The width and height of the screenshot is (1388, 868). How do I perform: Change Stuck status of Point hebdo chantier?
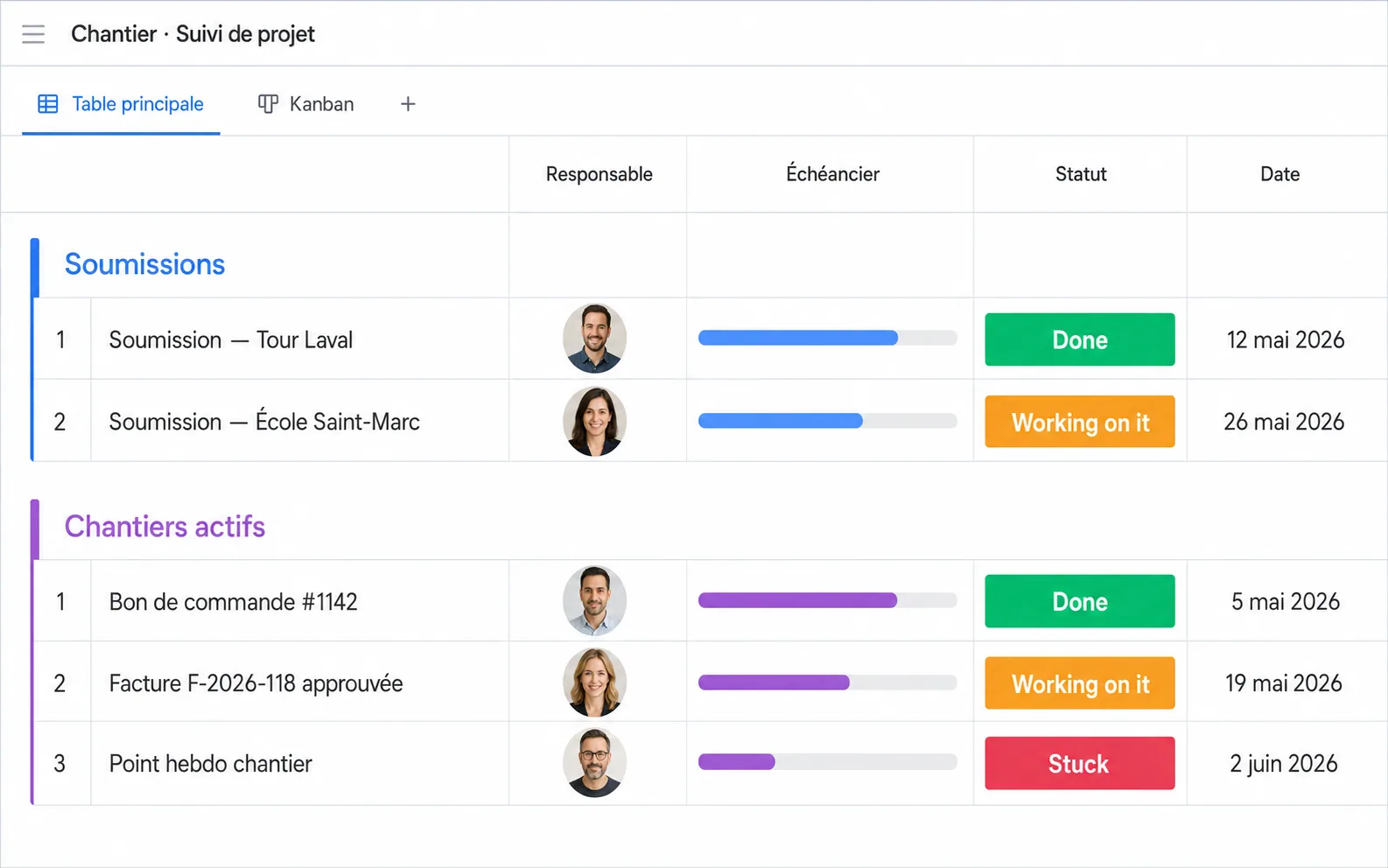(1080, 763)
